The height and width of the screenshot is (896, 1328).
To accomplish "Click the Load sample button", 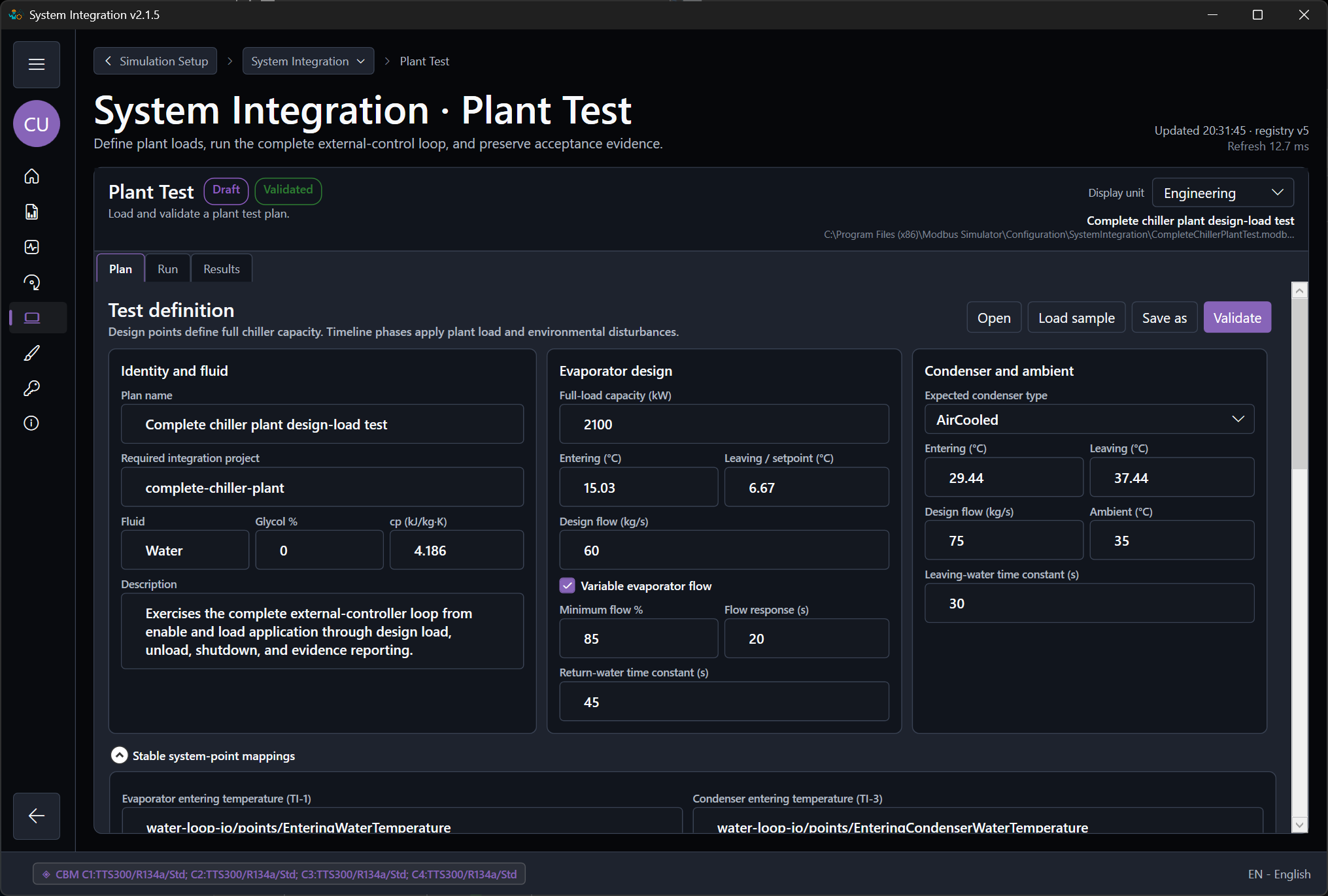I will (x=1076, y=318).
